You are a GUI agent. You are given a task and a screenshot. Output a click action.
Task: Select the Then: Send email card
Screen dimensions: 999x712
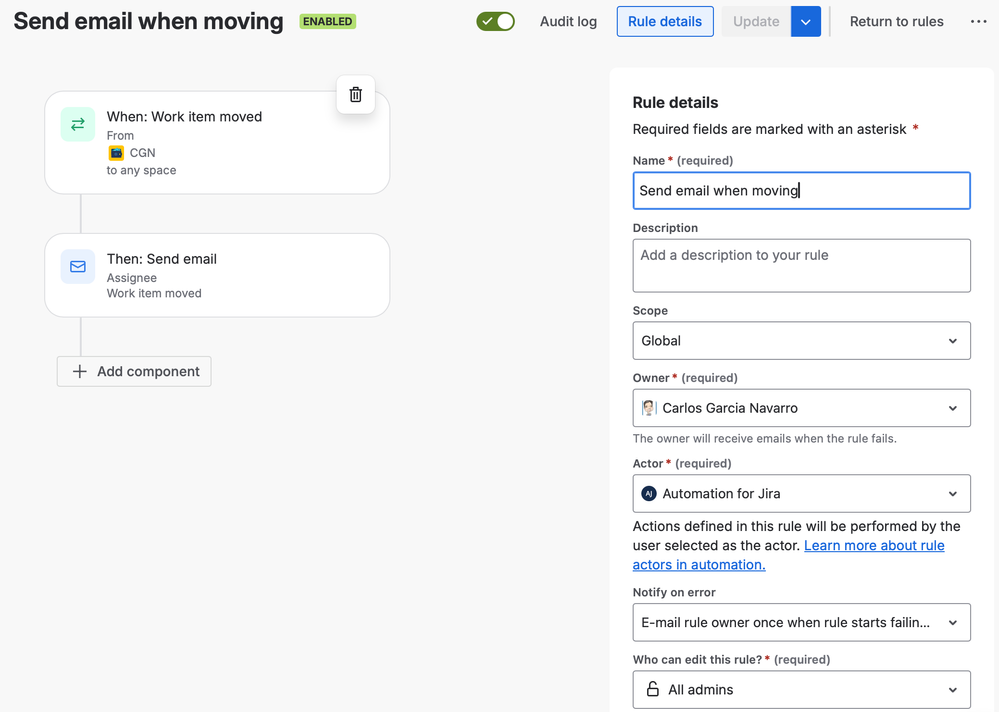coord(217,275)
